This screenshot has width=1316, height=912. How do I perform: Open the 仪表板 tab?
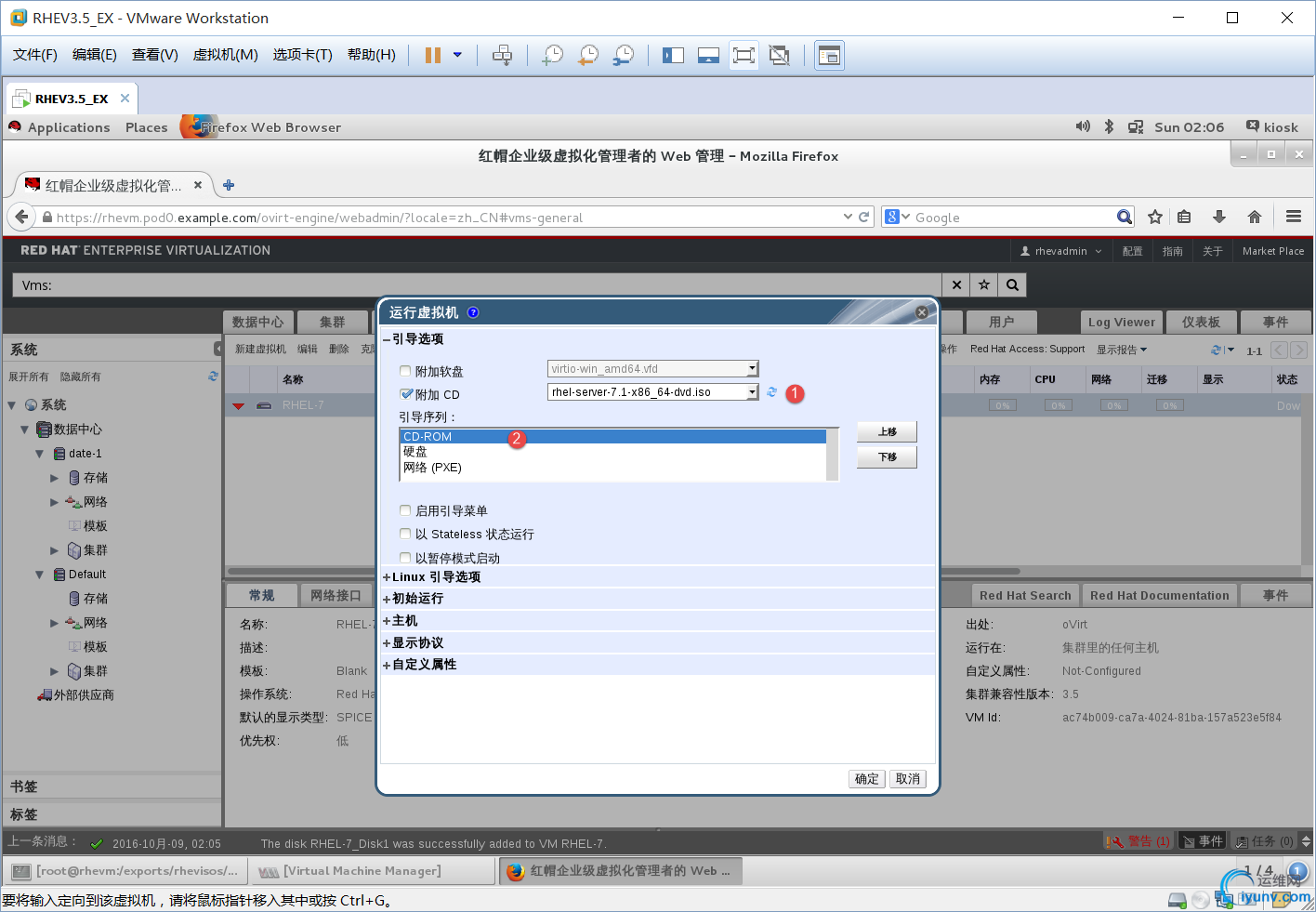(1201, 322)
